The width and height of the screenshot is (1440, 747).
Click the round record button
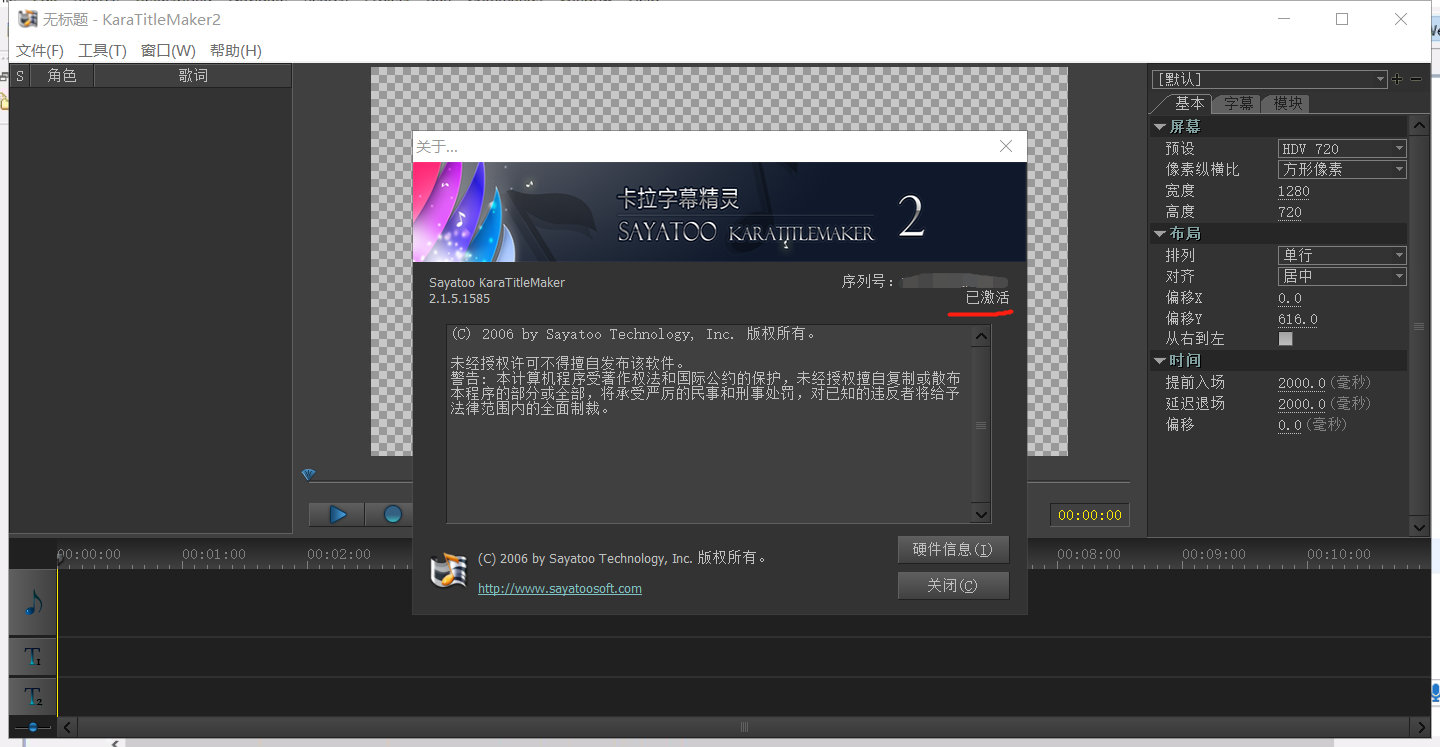tap(392, 514)
